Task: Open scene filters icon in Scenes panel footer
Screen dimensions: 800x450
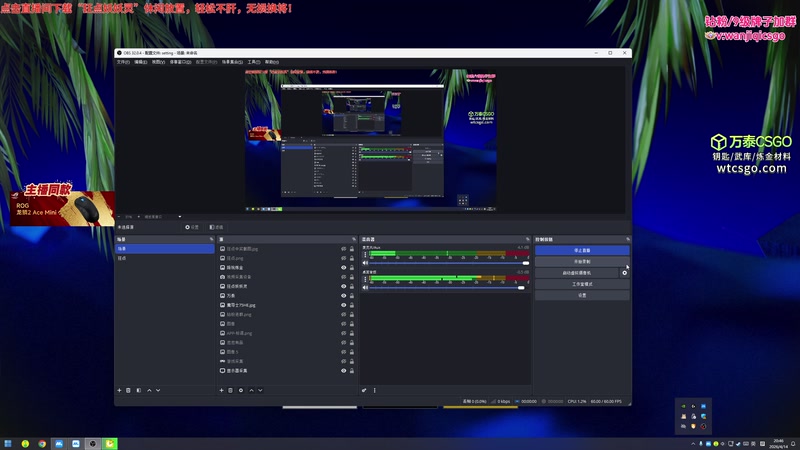Action: point(139,390)
